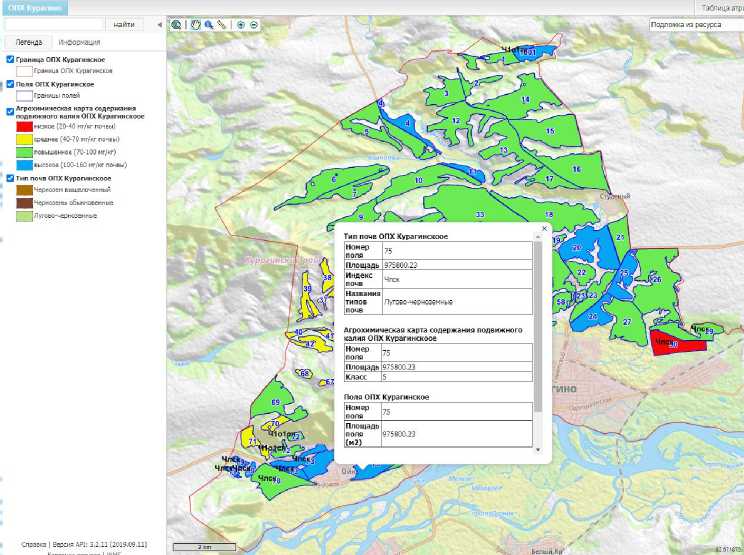The image size is (744, 555).
Task: Select the Легенда tab
Action: coord(28,43)
